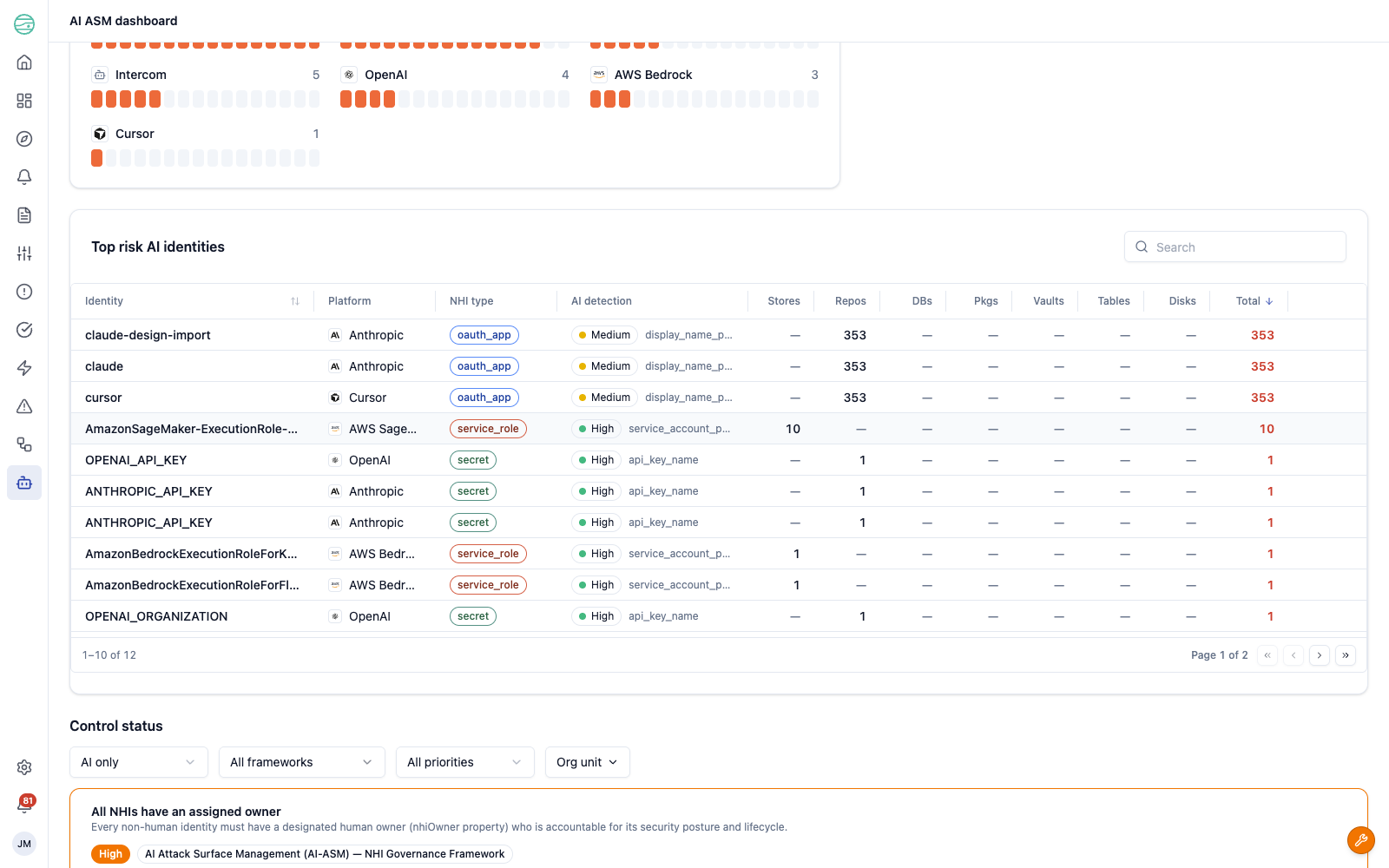Open the OPENAI_API_KEY identity
The height and width of the screenshot is (868, 1389).
click(135, 460)
